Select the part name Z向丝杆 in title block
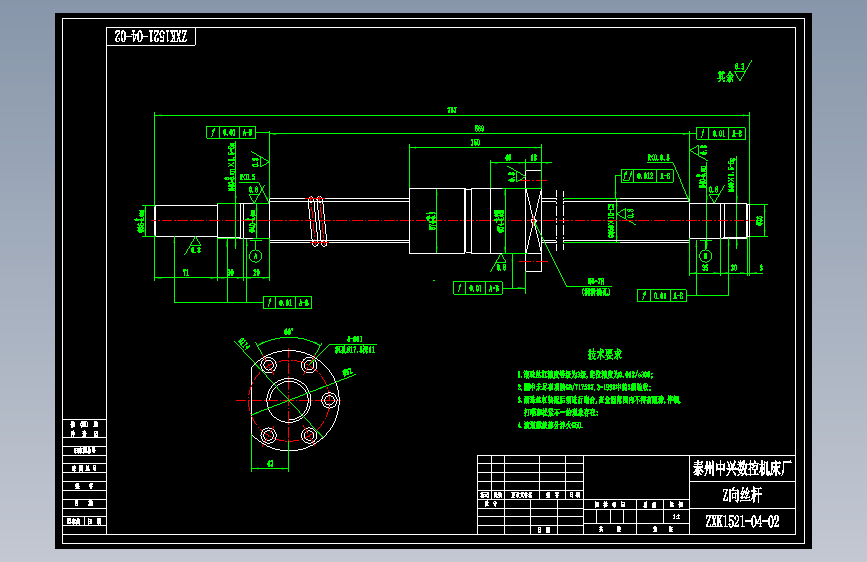 click(742, 495)
